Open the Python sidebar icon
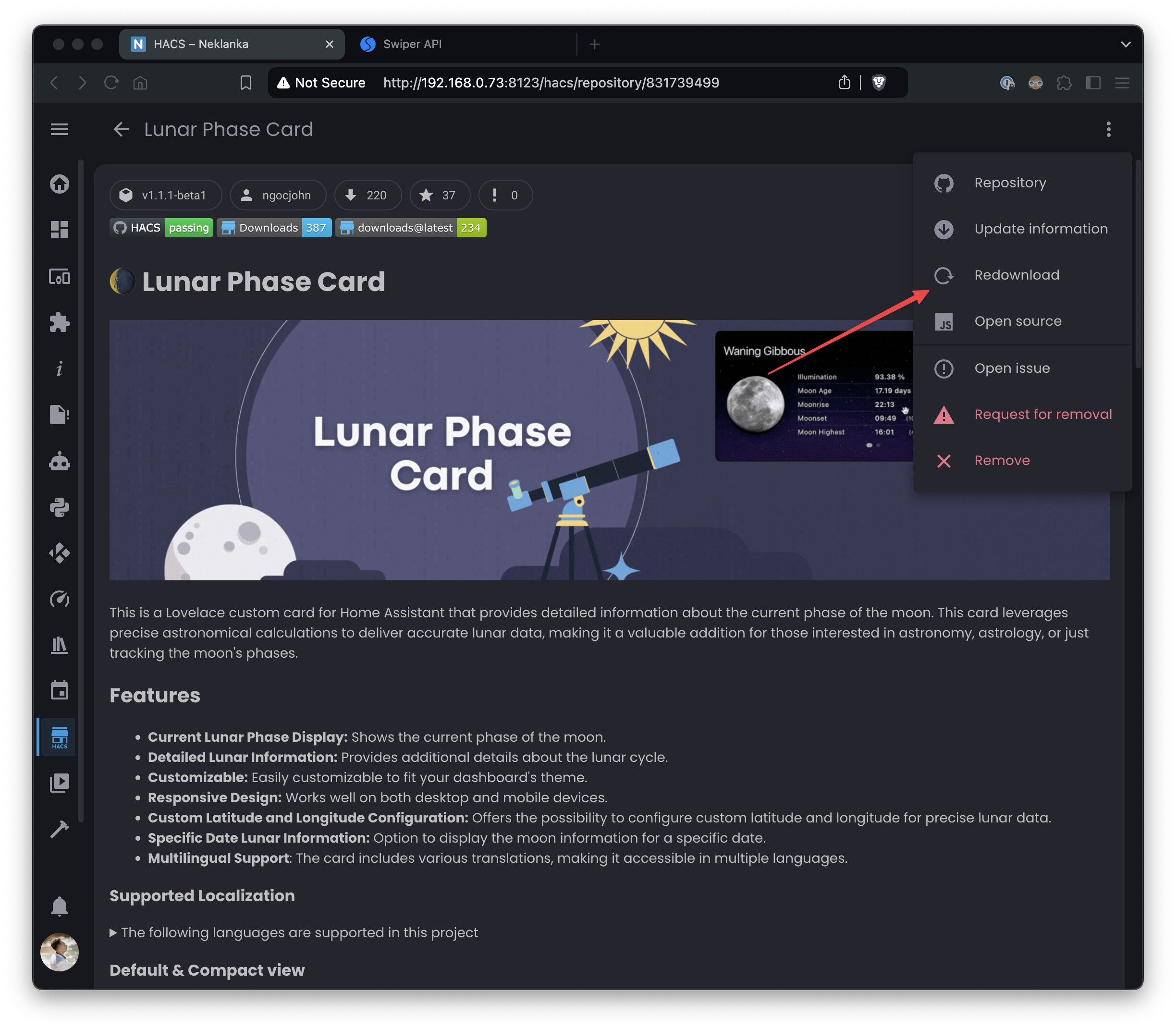The image size is (1176, 1030). (59, 507)
